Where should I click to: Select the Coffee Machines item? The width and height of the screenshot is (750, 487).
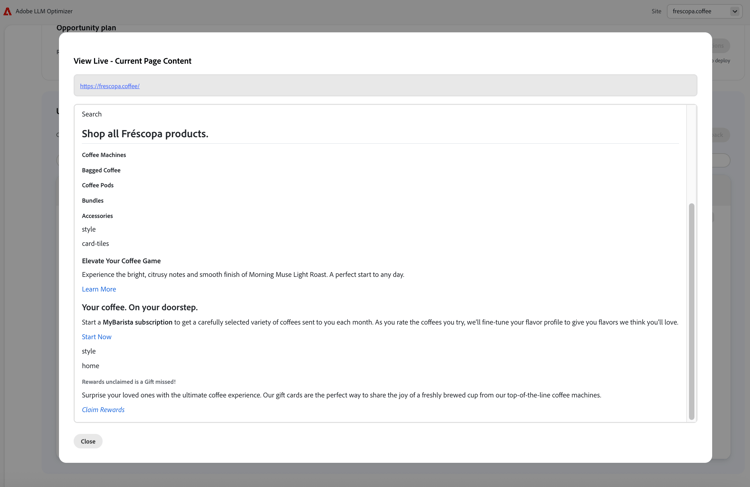tap(104, 155)
